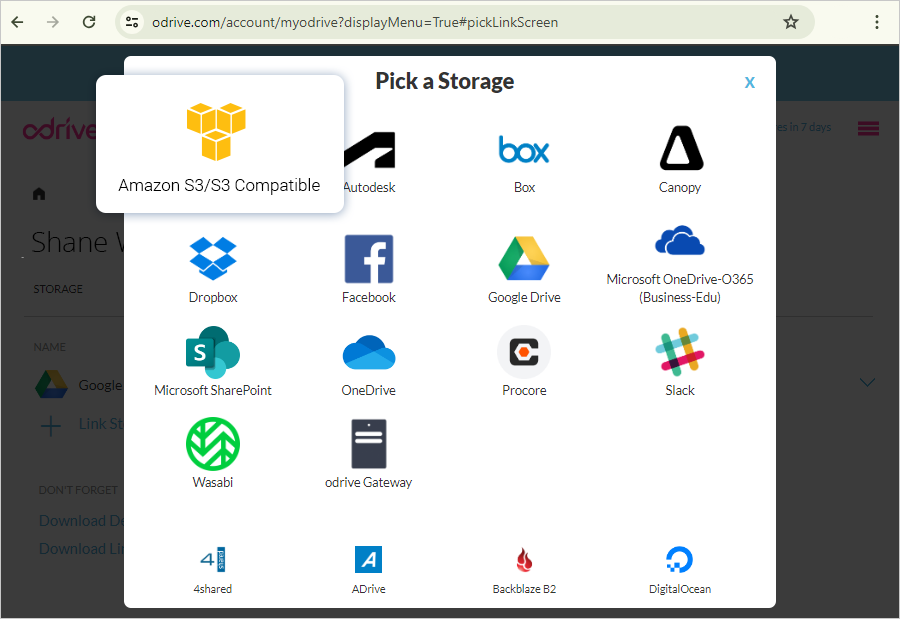Pick Microsoft OneDrive-O365 Business-Edu
This screenshot has height=619, width=900.
(x=680, y=264)
